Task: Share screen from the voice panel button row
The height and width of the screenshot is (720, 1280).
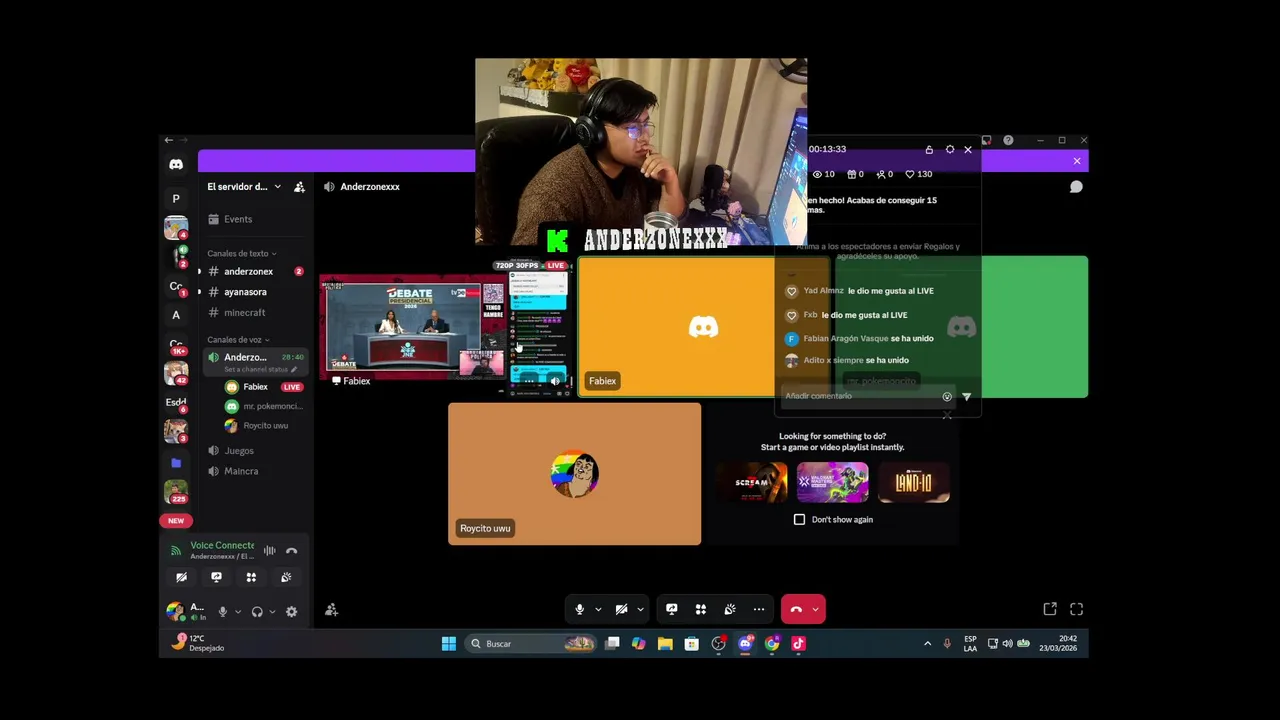Action: (216, 577)
